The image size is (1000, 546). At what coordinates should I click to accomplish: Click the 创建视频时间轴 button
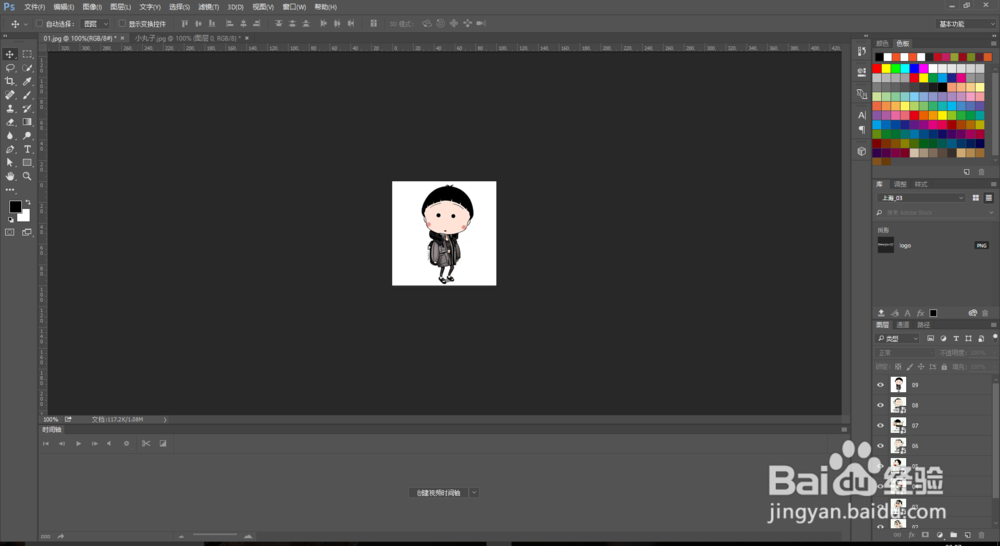(439, 492)
